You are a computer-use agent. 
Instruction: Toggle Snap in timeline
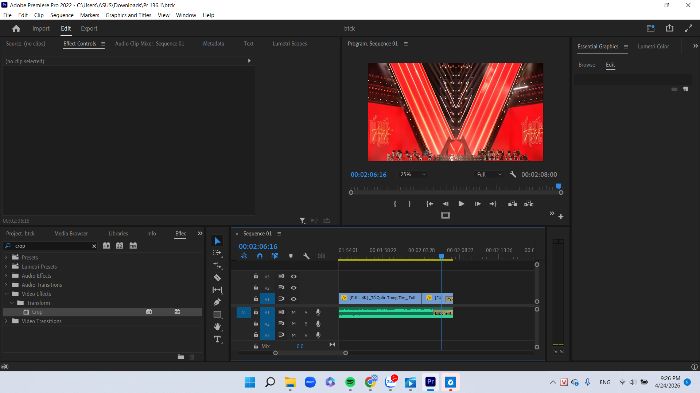pos(259,256)
